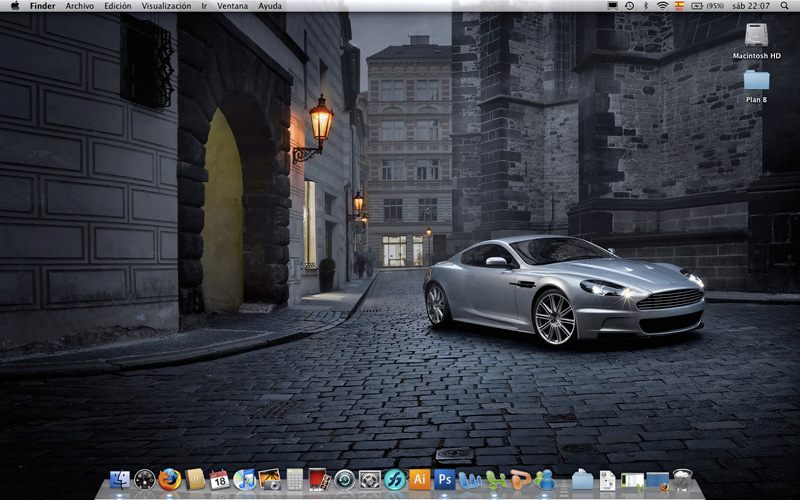800x500 pixels.
Task: Launch the Calculator app from the dock
Action: click(x=295, y=480)
